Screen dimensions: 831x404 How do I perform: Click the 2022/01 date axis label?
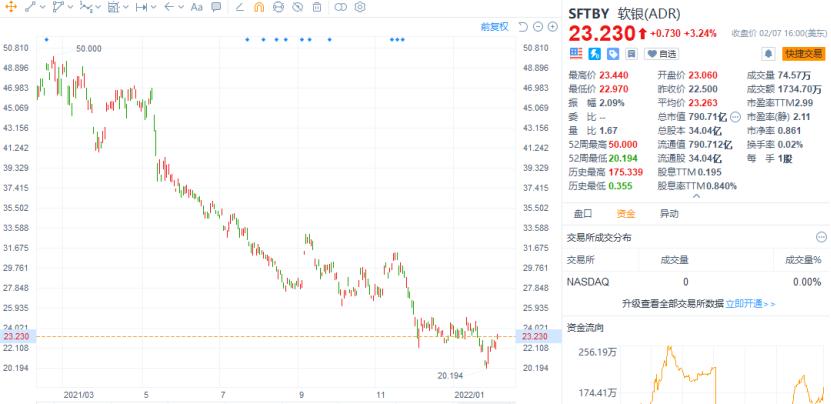469,395
